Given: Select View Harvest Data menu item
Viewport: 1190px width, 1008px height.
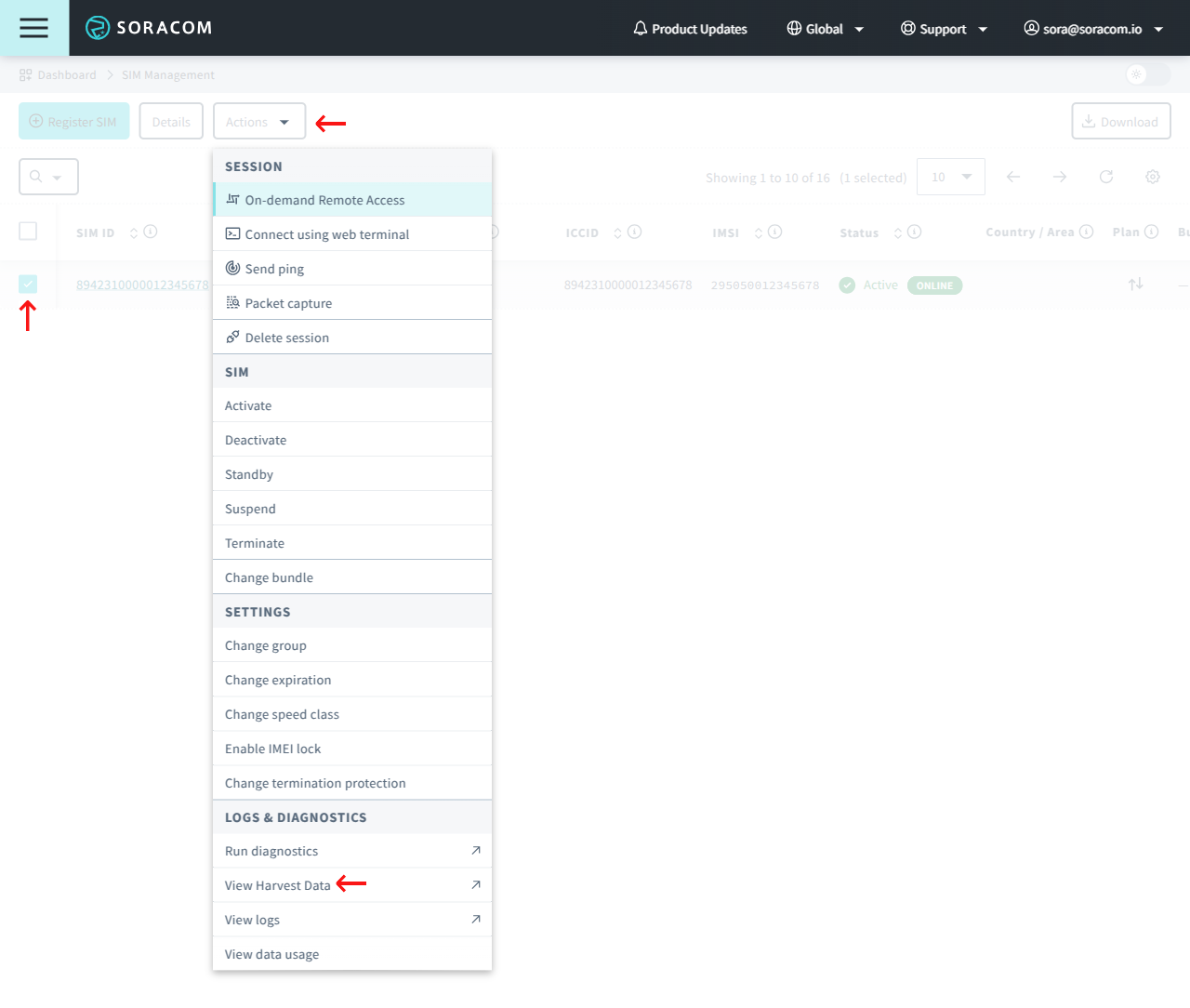Looking at the screenshot, I should click(x=277, y=885).
